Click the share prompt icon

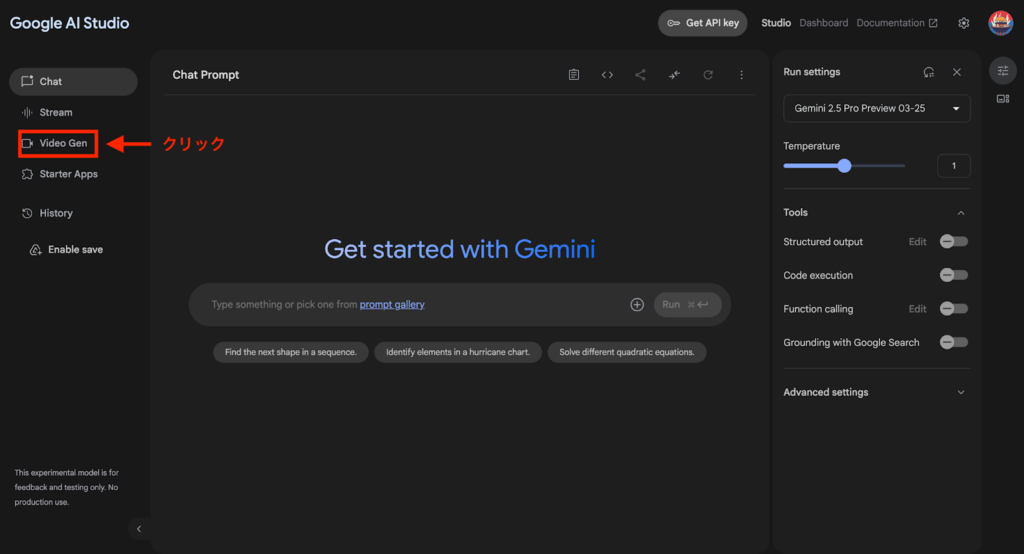640,74
